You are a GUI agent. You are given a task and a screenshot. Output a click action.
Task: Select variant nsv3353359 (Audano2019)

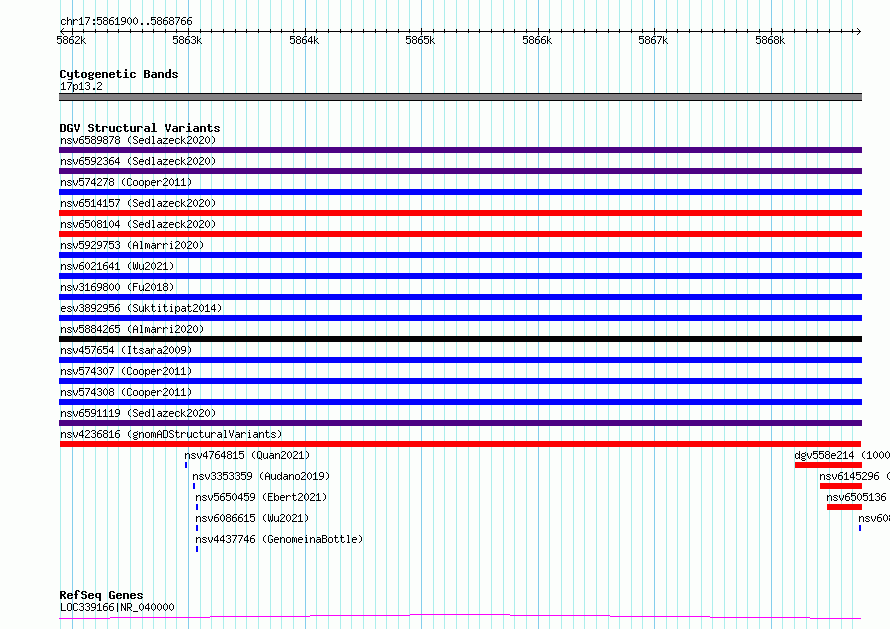point(261,476)
